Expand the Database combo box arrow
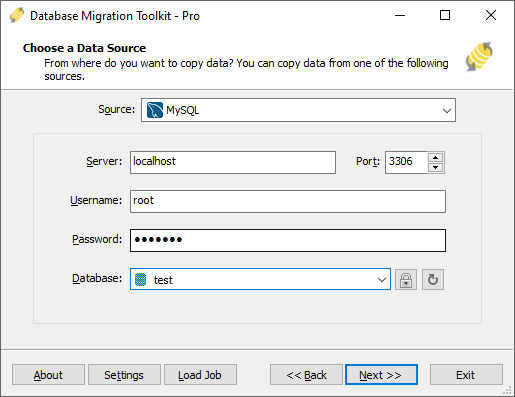 click(382, 280)
